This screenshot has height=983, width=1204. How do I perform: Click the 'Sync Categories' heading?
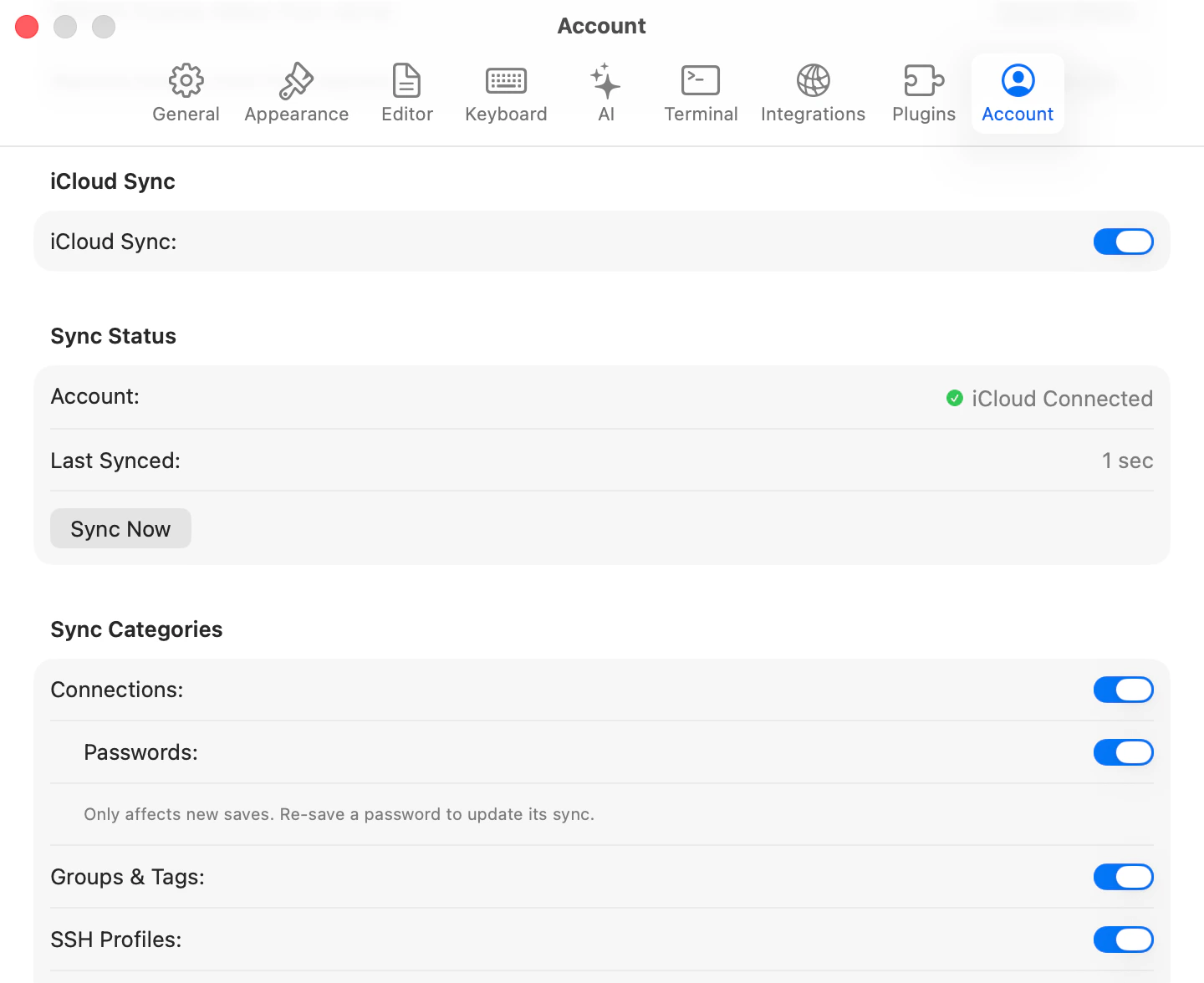coord(136,629)
